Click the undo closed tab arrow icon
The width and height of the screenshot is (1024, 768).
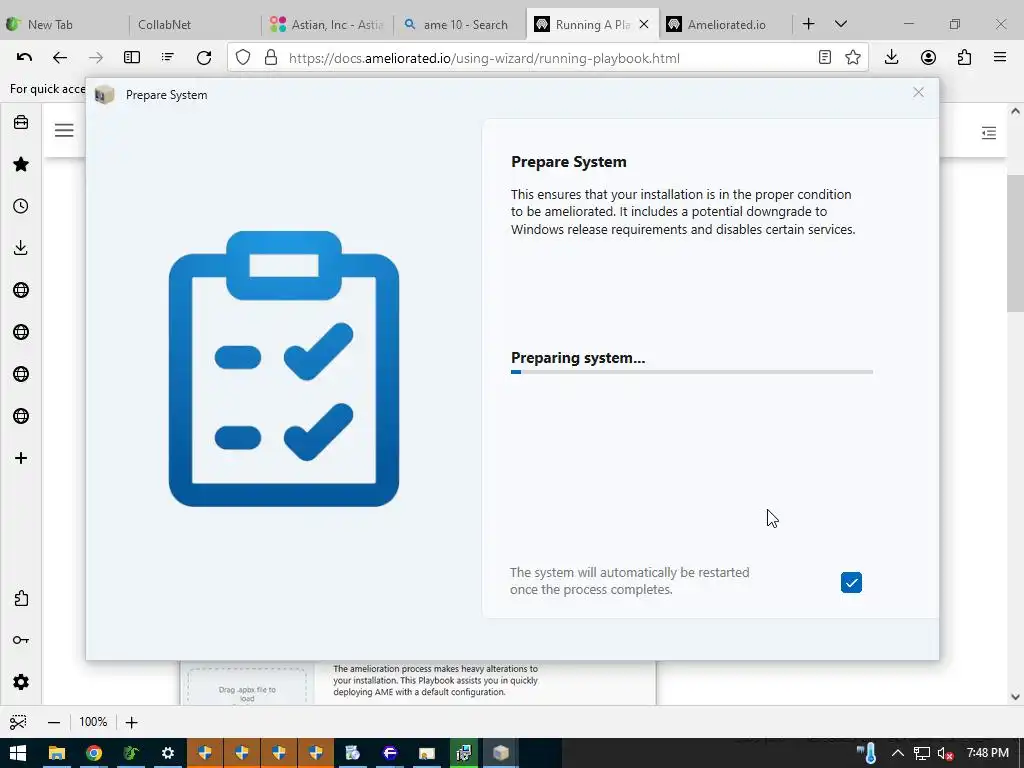click(x=24, y=57)
